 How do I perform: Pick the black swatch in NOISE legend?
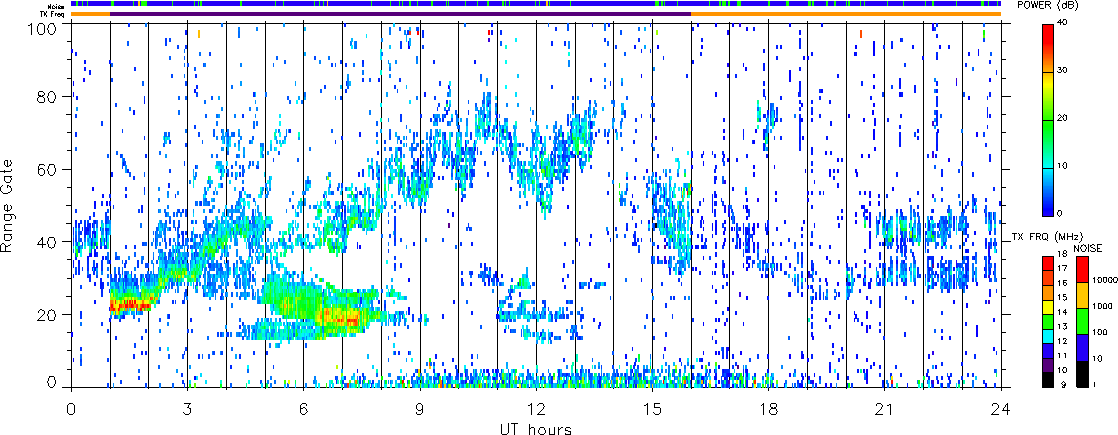tap(1082, 374)
